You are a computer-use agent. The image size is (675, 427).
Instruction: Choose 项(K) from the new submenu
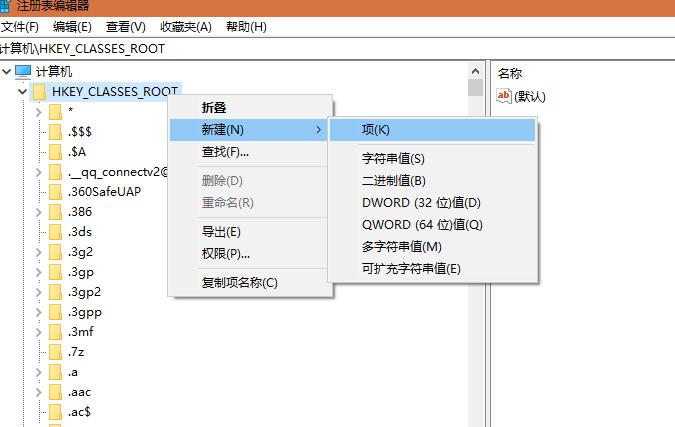tap(376, 130)
